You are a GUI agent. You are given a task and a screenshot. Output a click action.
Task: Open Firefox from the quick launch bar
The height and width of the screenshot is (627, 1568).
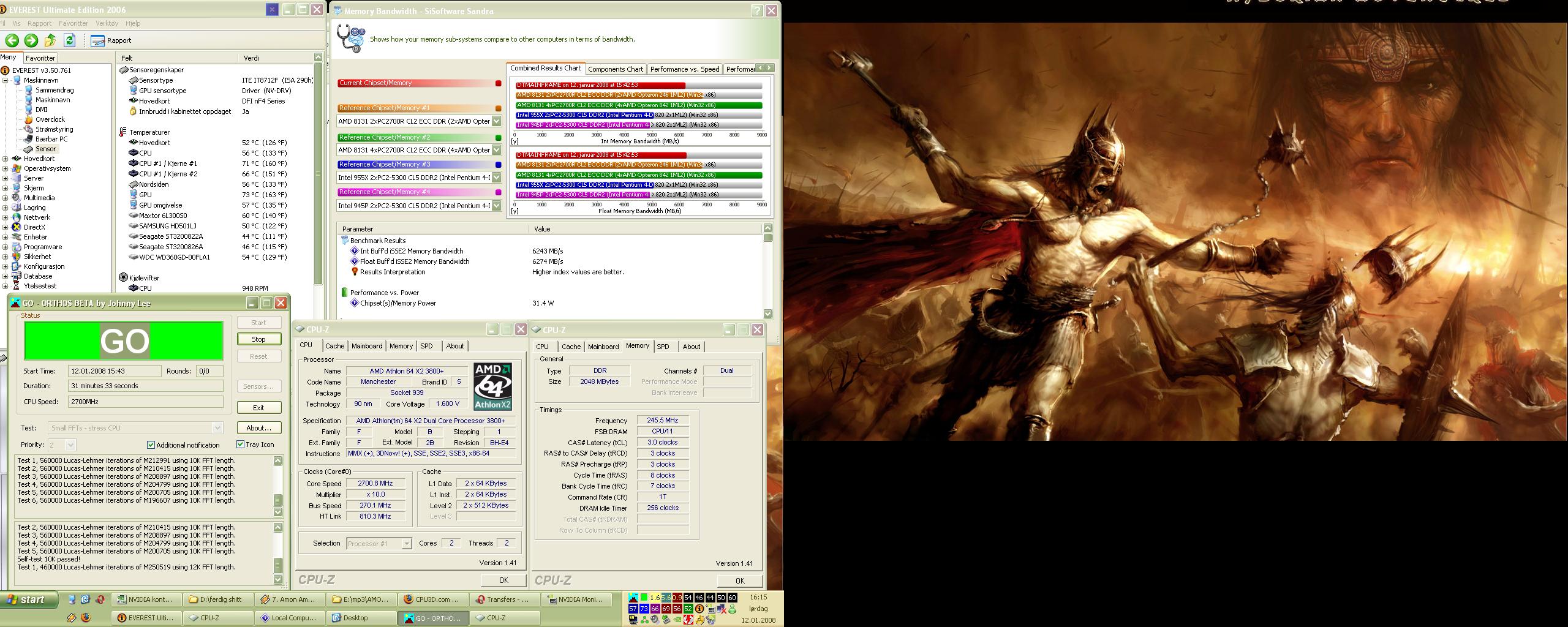tap(85, 618)
